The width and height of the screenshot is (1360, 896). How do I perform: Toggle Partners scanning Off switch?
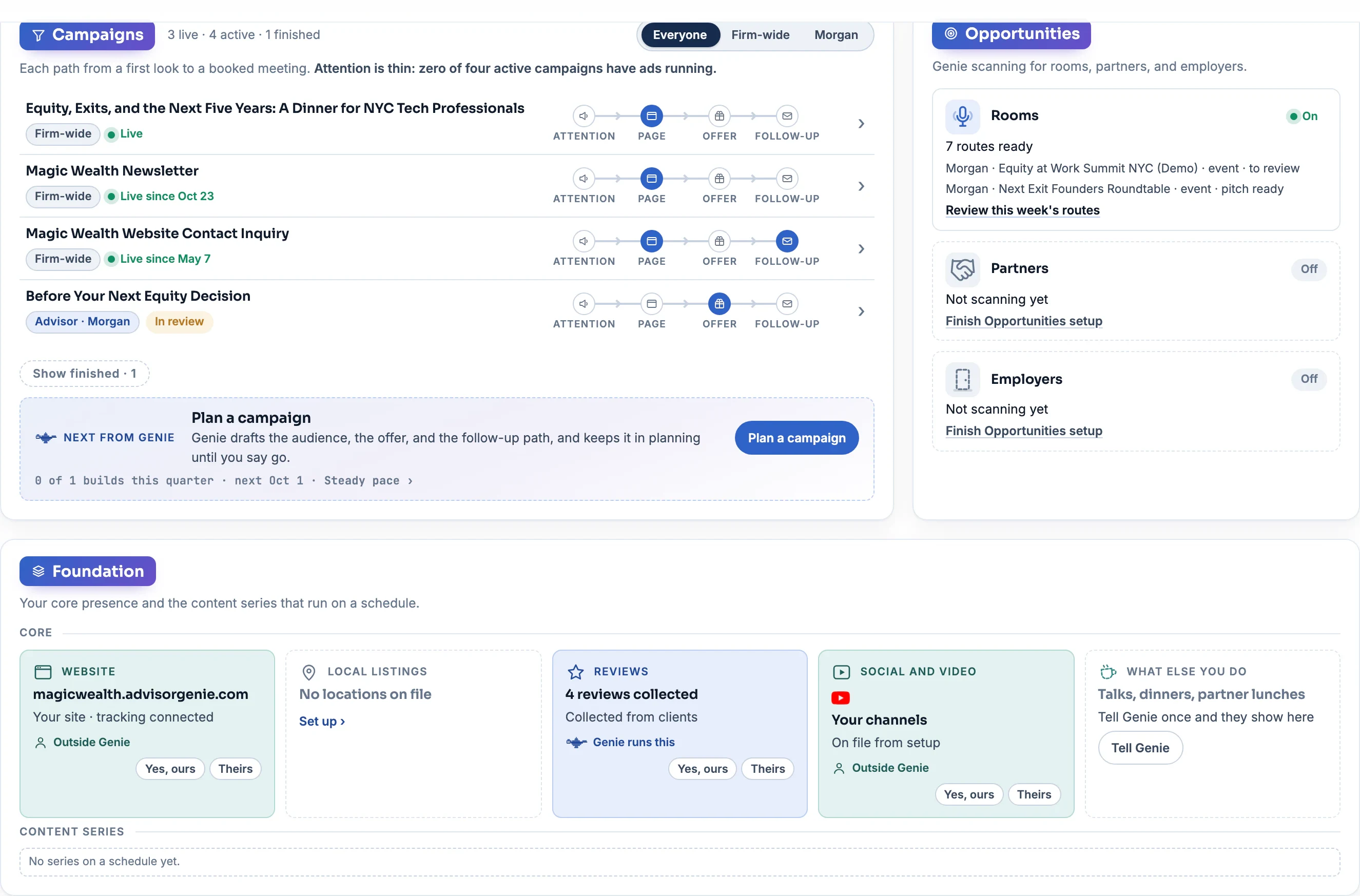(x=1309, y=269)
